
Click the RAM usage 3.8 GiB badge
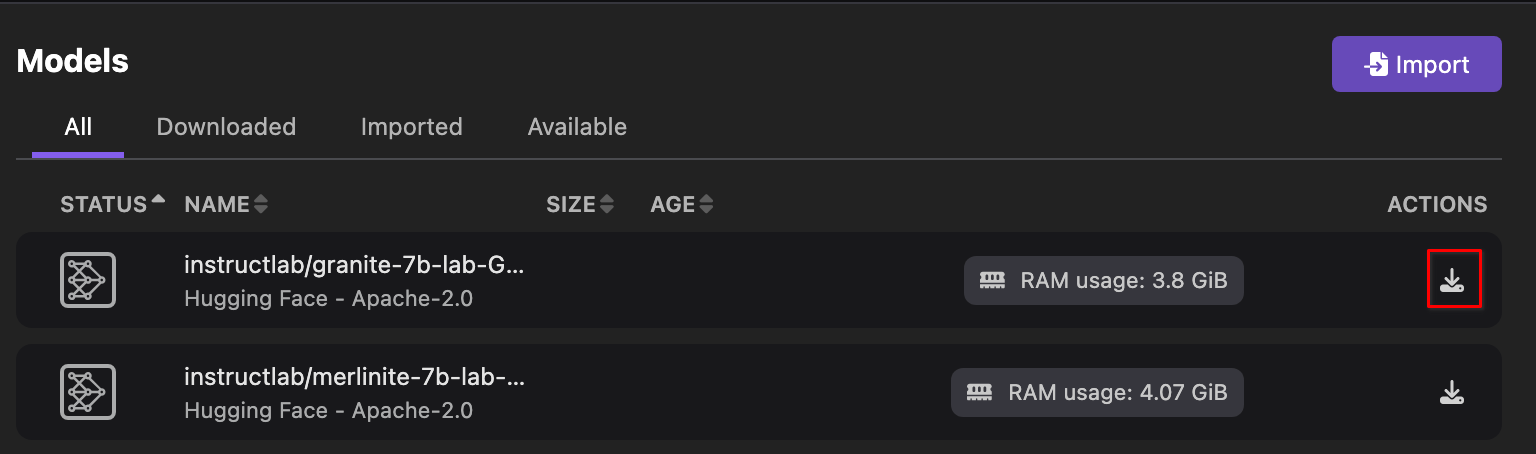(1104, 281)
